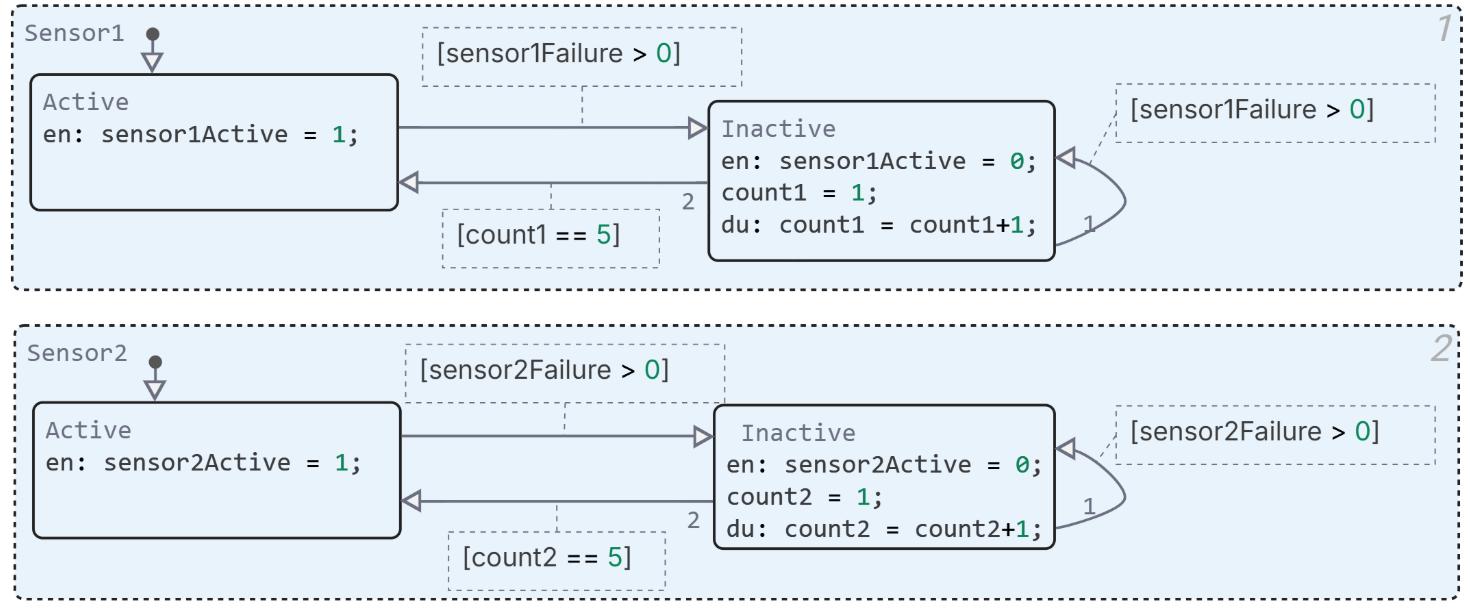Click the [count2 == 5] transition label

[546, 556]
